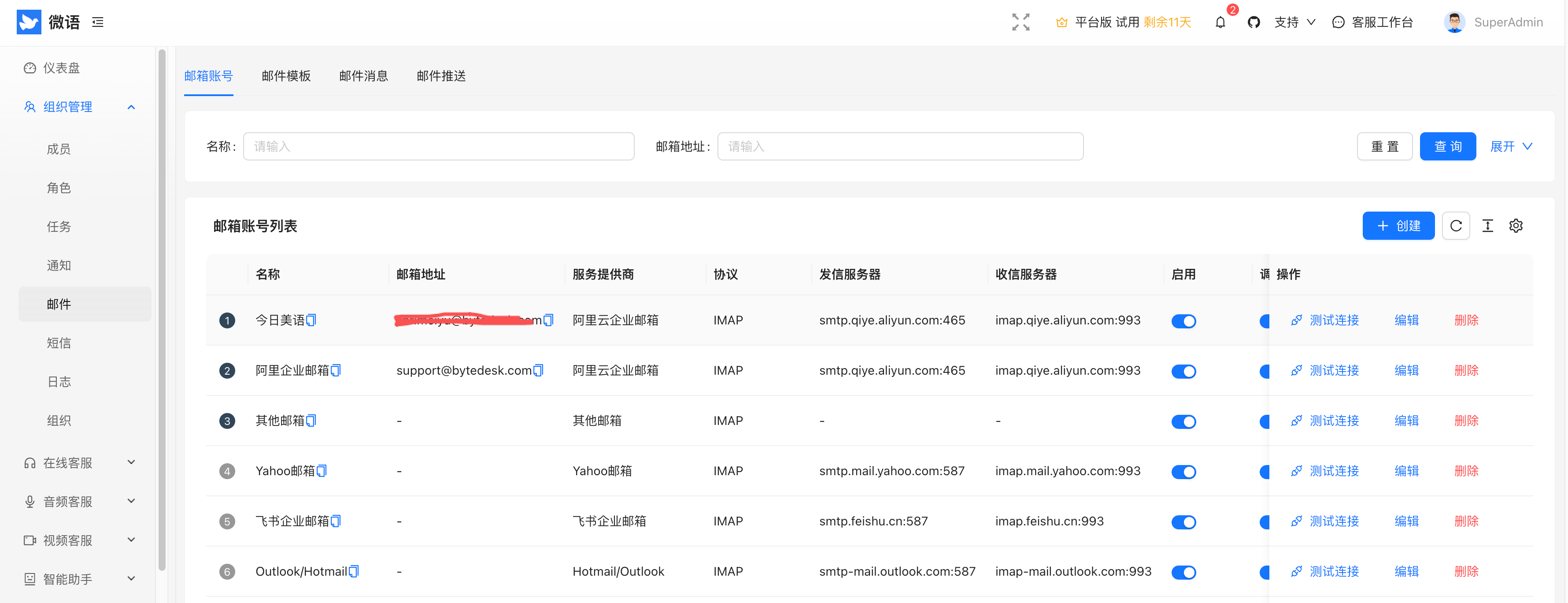This screenshot has height=603, width=1568.
Task: Click the 重置 button
Action: [x=1384, y=147]
